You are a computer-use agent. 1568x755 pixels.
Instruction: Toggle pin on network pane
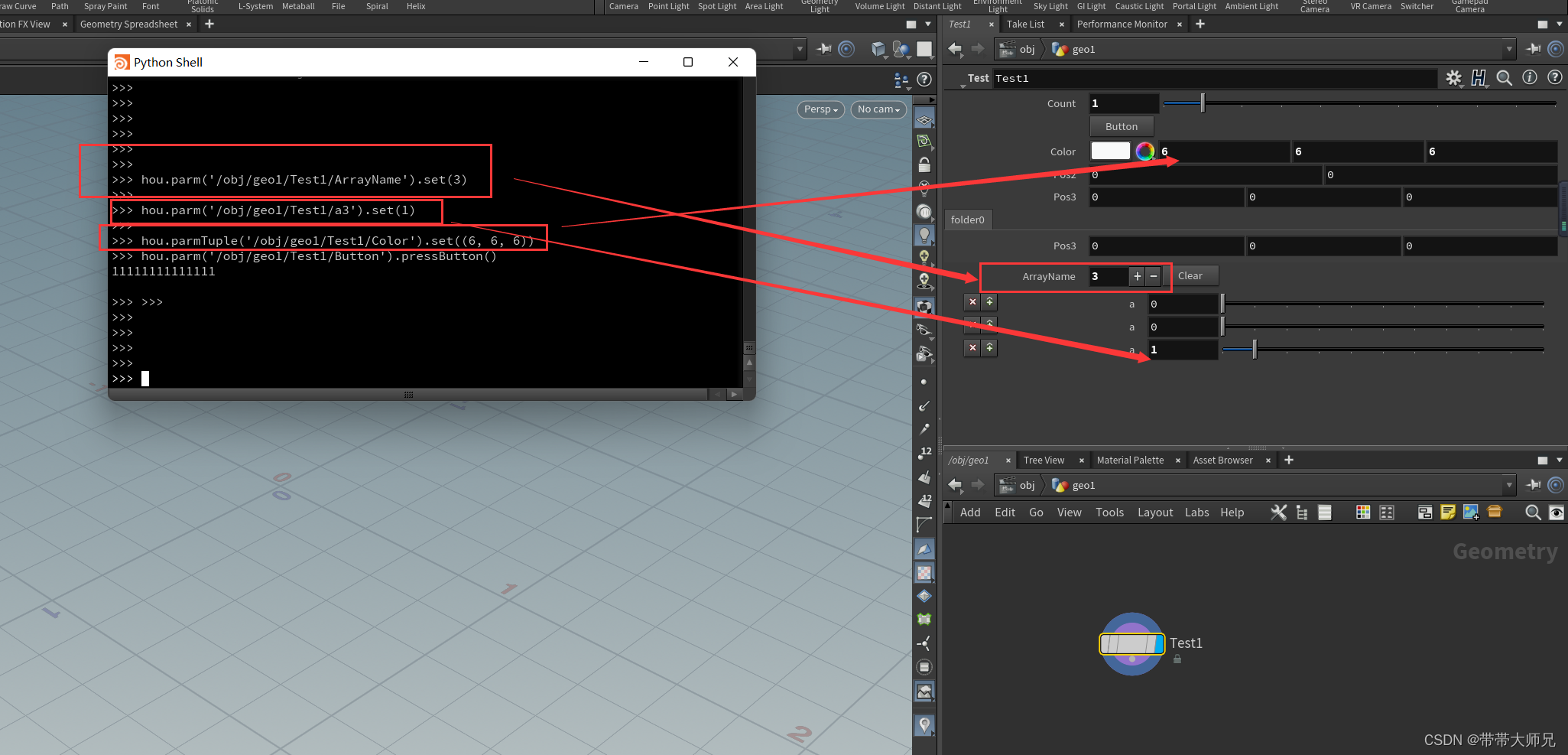click(1534, 485)
